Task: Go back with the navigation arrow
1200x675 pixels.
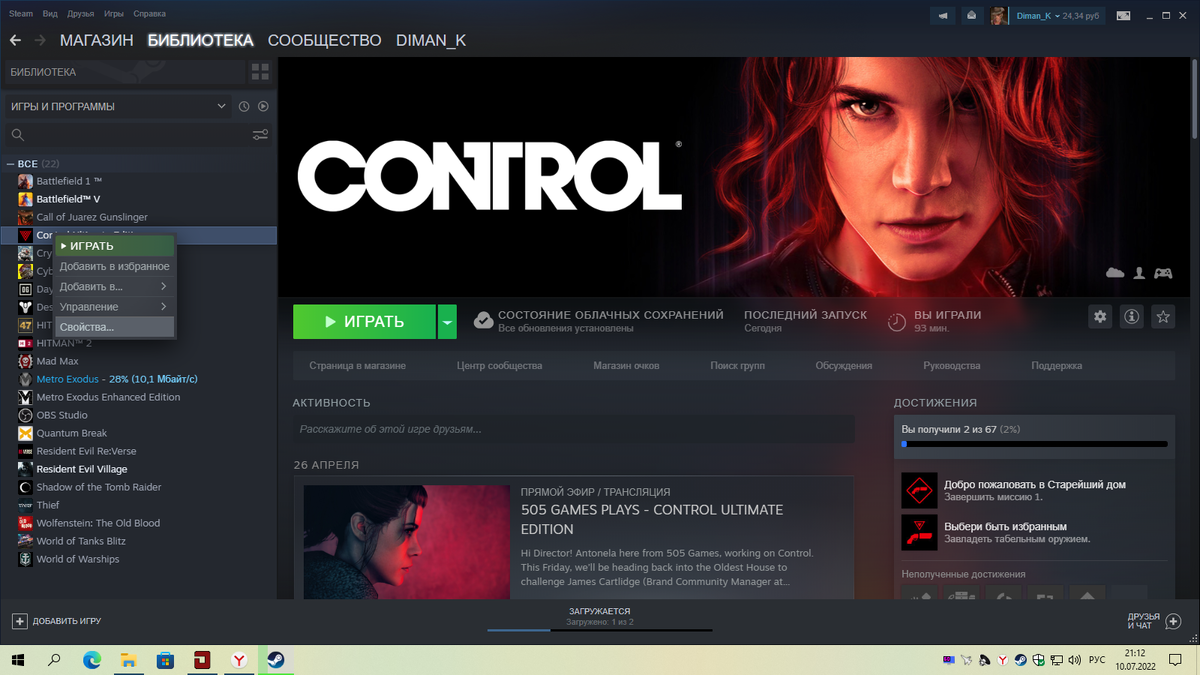Action: click(x=15, y=40)
